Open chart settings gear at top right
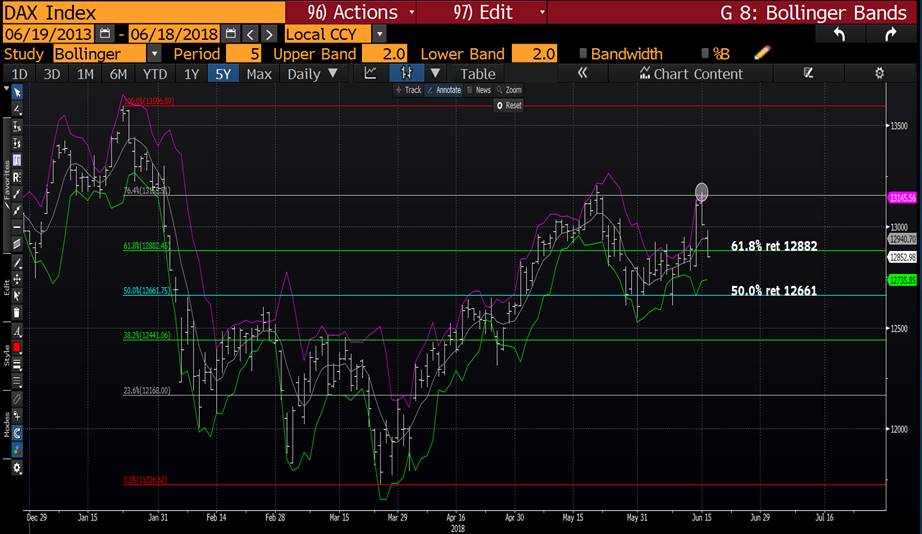The image size is (922, 534). click(879, 74)
